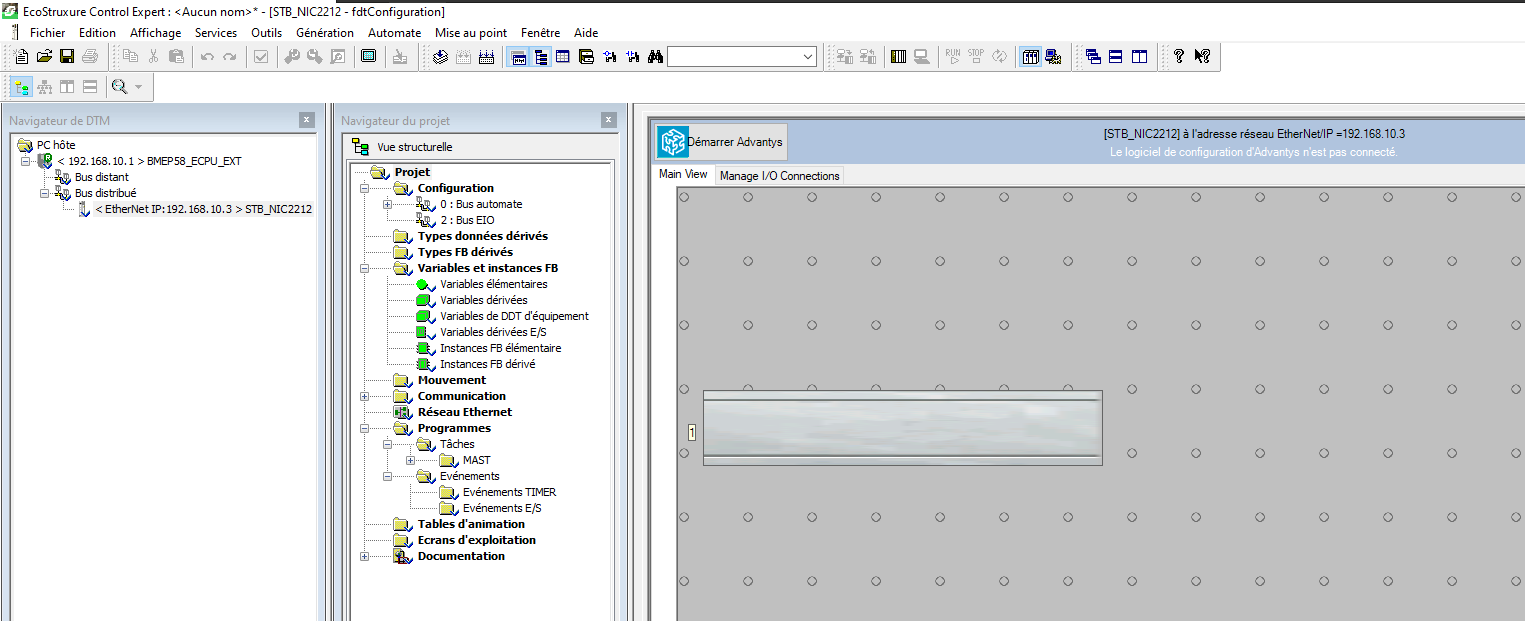The width and height of the screenshot is (1525, 621).
Task: Toggle the project browser panel icon
Action: click(541, 57)
